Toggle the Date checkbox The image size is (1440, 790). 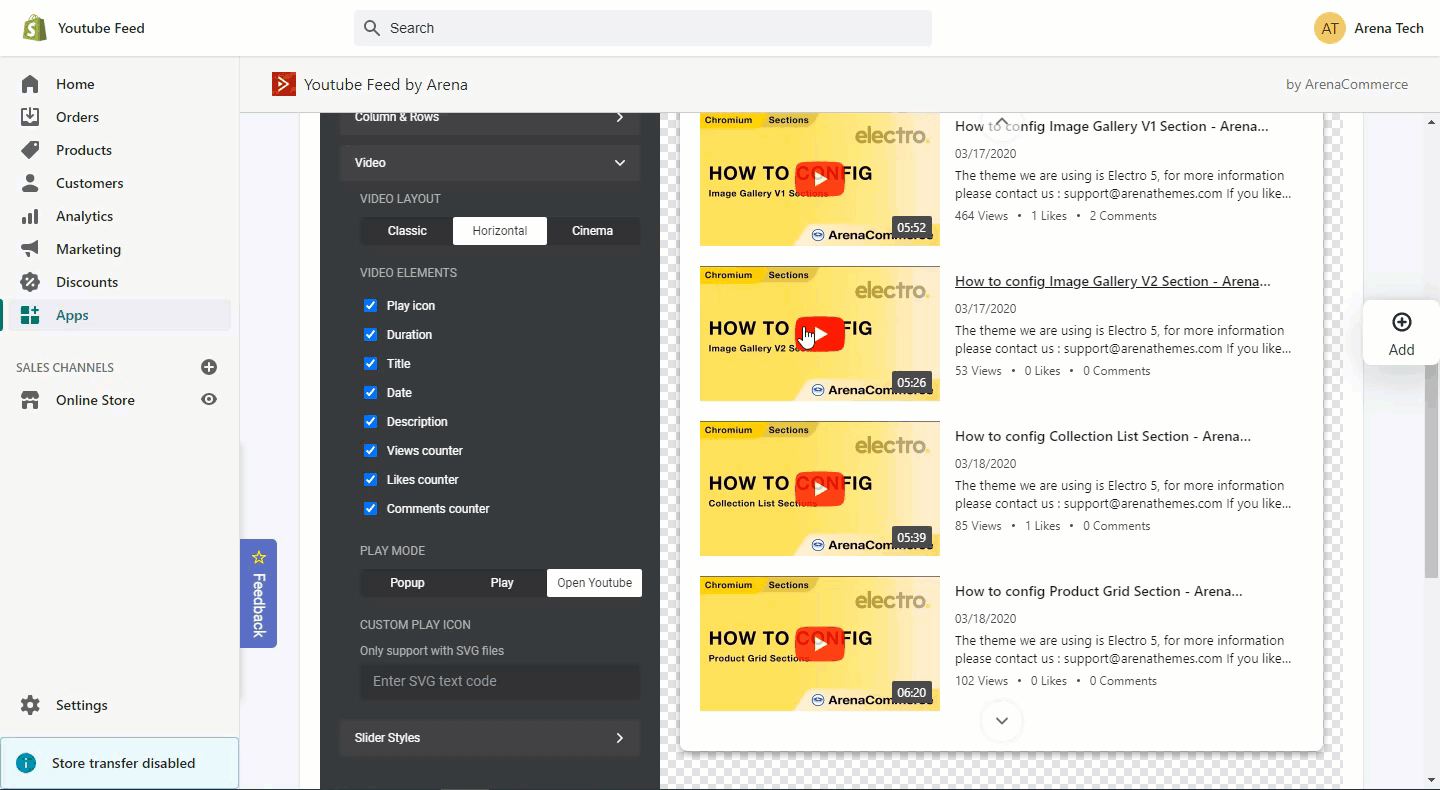(370, 392)
